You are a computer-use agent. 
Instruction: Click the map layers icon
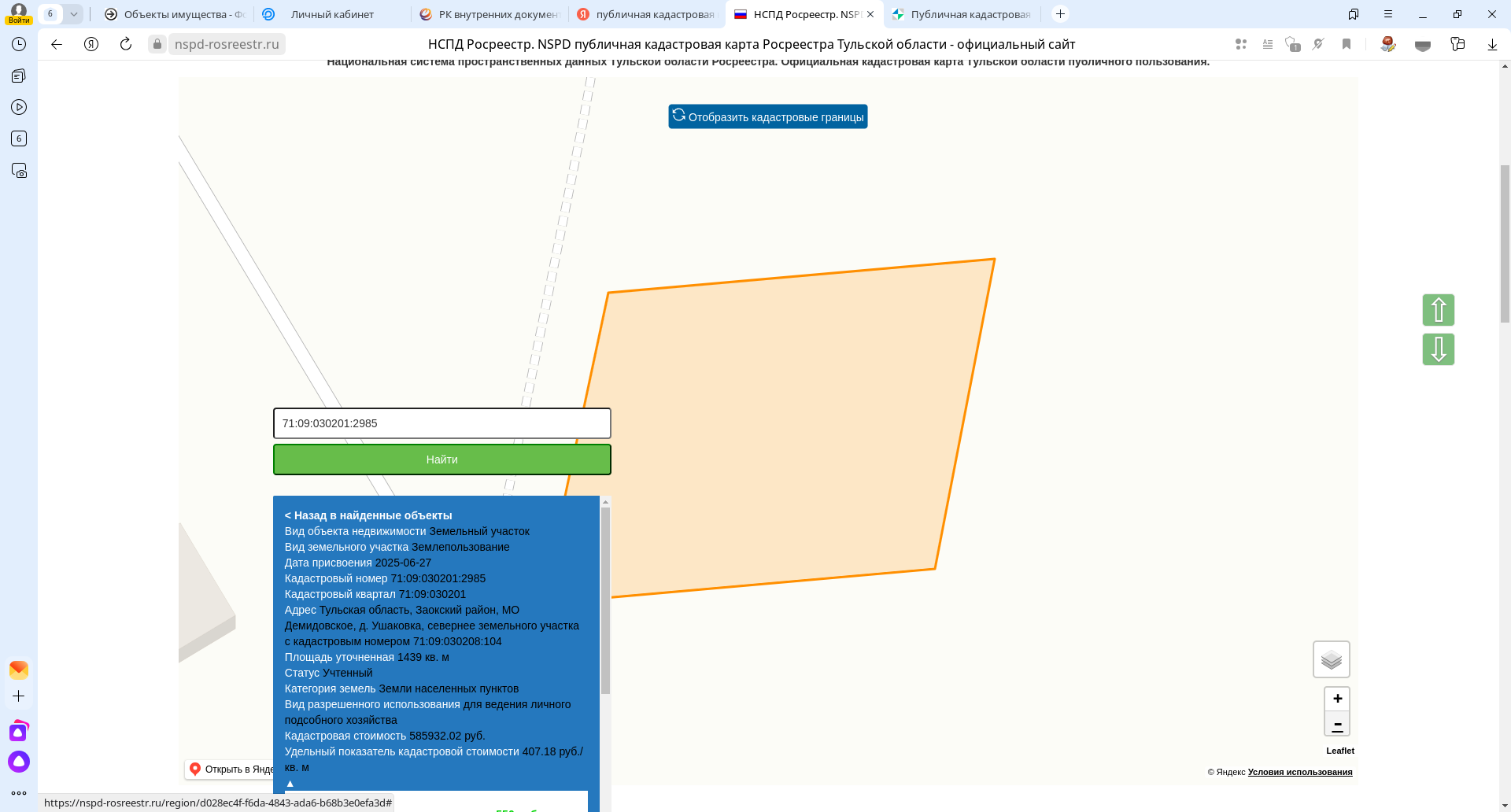pos(1331,659)
